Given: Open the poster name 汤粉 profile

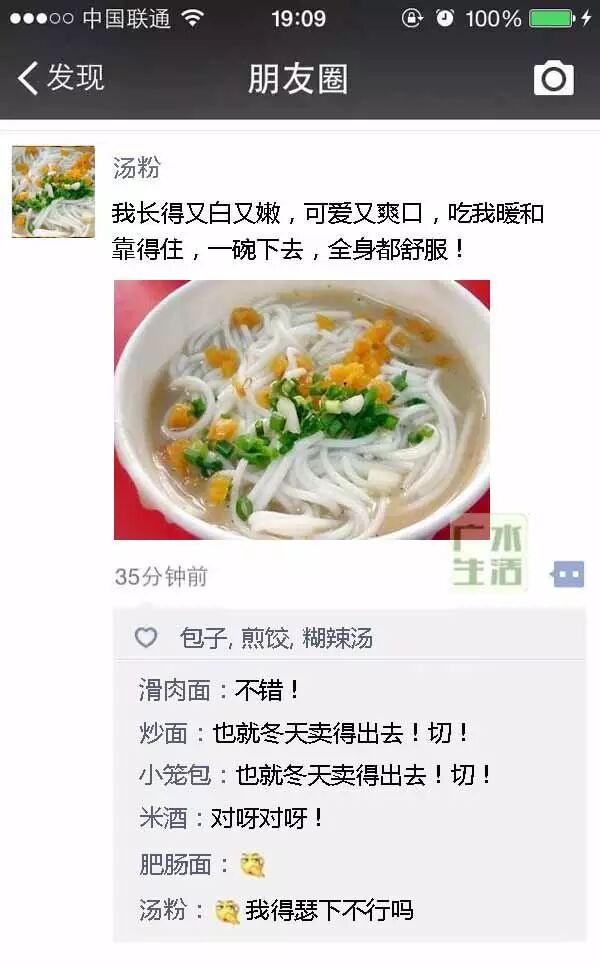Looking at the screenshot, I should (136, 167).
